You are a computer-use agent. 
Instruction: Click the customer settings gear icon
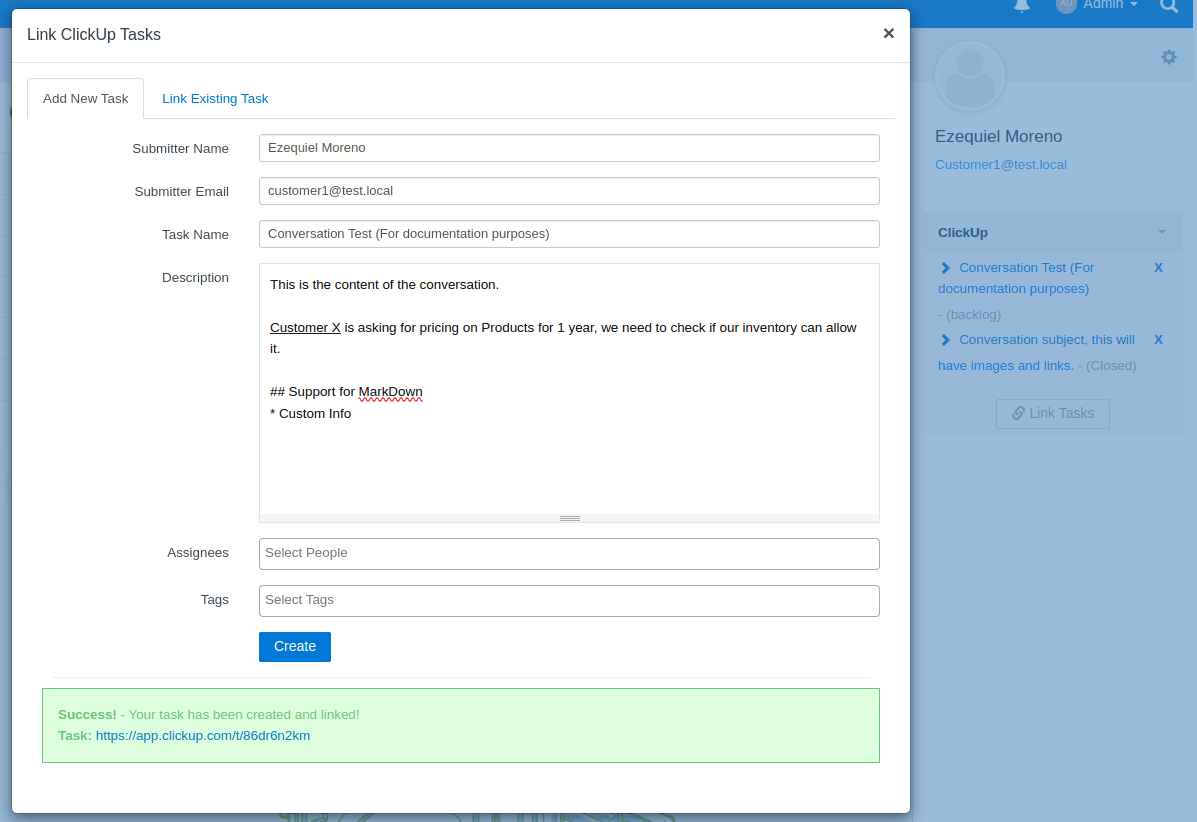pos(1168,57)
